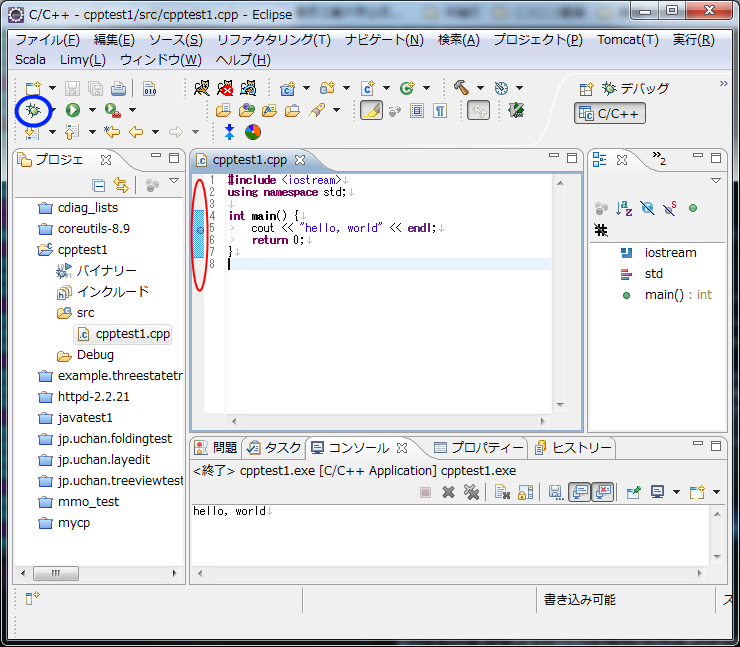Viewport: 740px width, 647px height.
Task: Click the breakpoint marker on line 5
Action: click(x=199, y=229)
